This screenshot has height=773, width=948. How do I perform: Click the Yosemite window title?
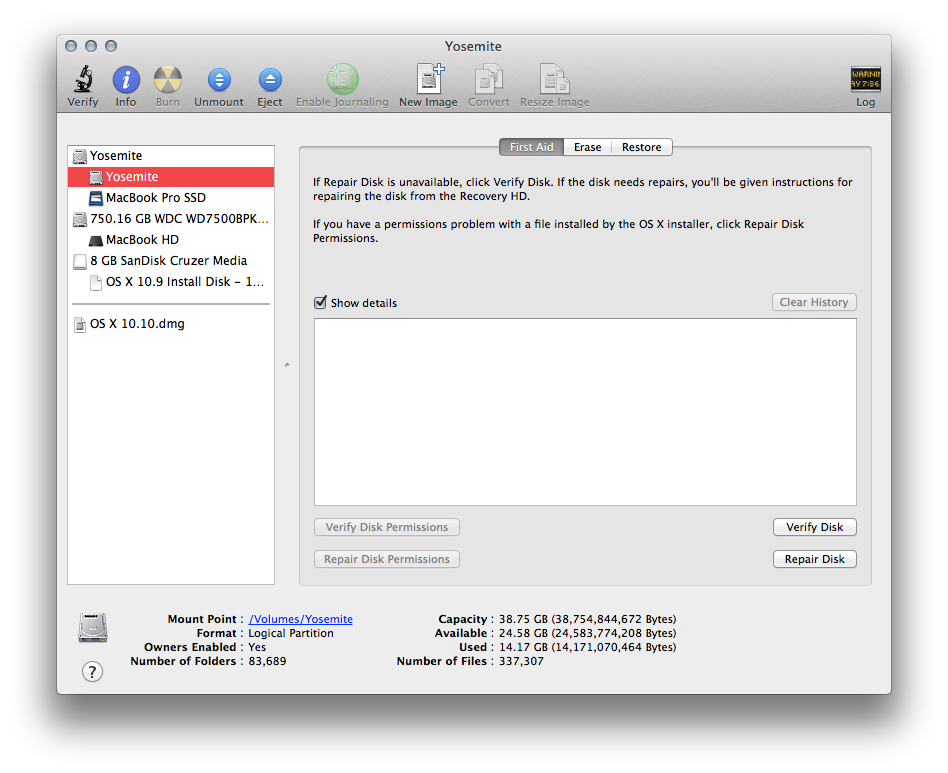473,46
